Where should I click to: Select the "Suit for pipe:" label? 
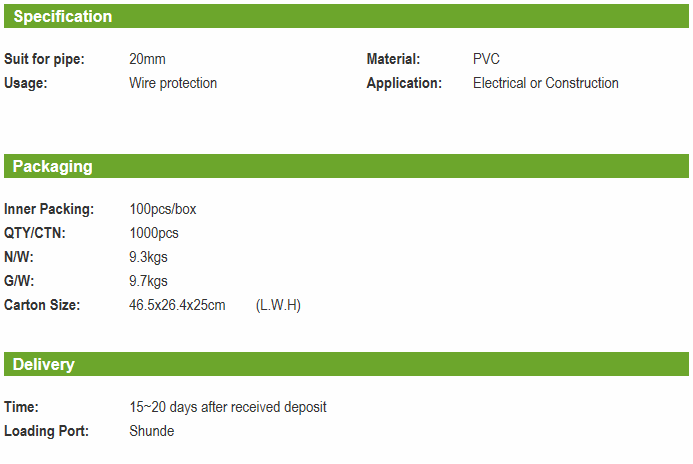(x=44, y=59)
